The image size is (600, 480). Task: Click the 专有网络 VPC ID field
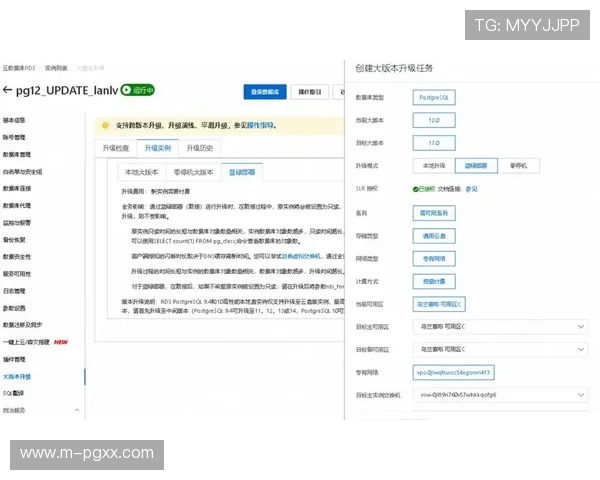tap(454, 372)
